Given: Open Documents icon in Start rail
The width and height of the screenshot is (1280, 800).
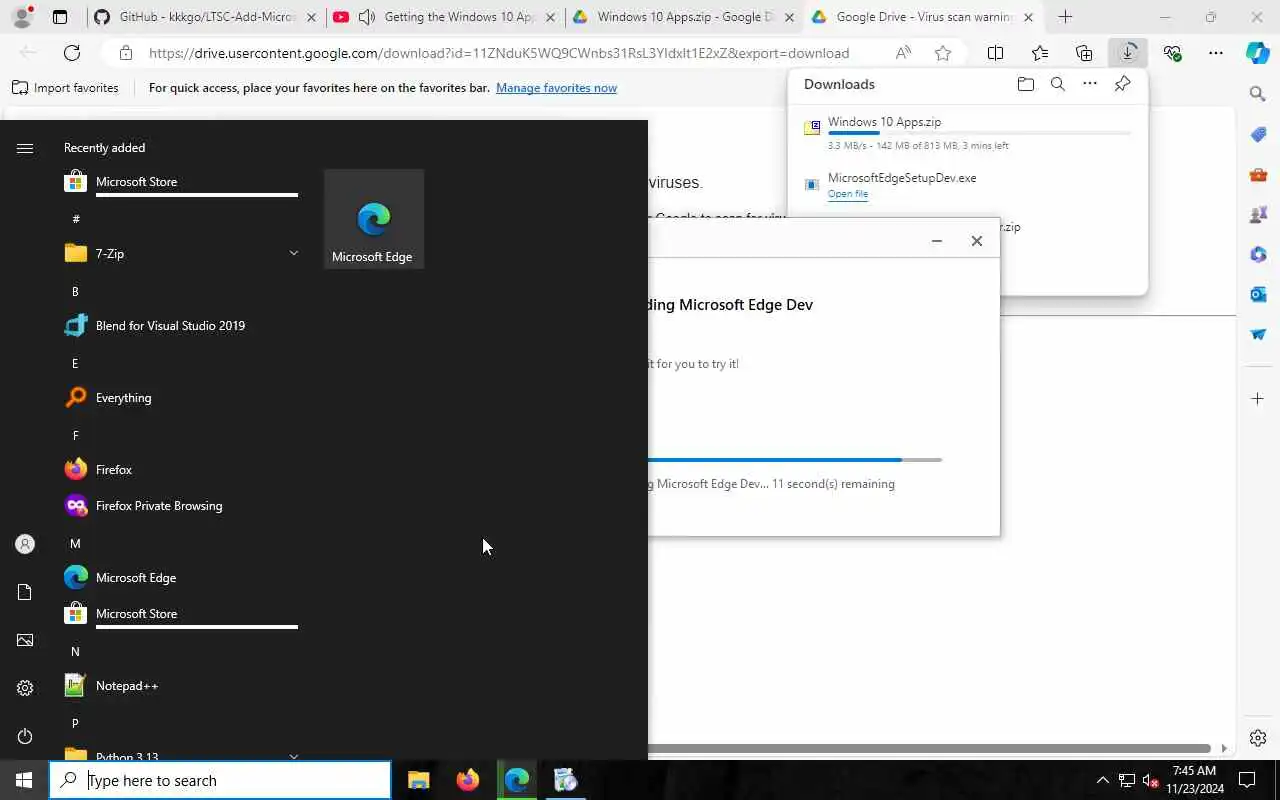Looking at the screenshot, I should tap(25, 592).
